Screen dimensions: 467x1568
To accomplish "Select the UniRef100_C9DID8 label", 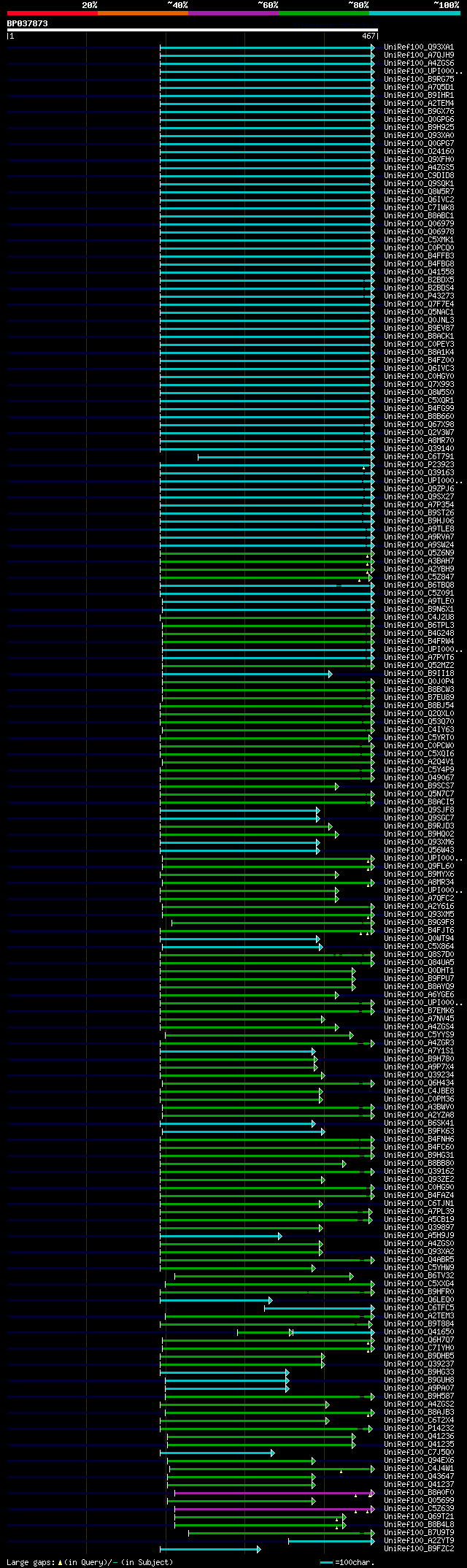I will click(x=419, y=176).
